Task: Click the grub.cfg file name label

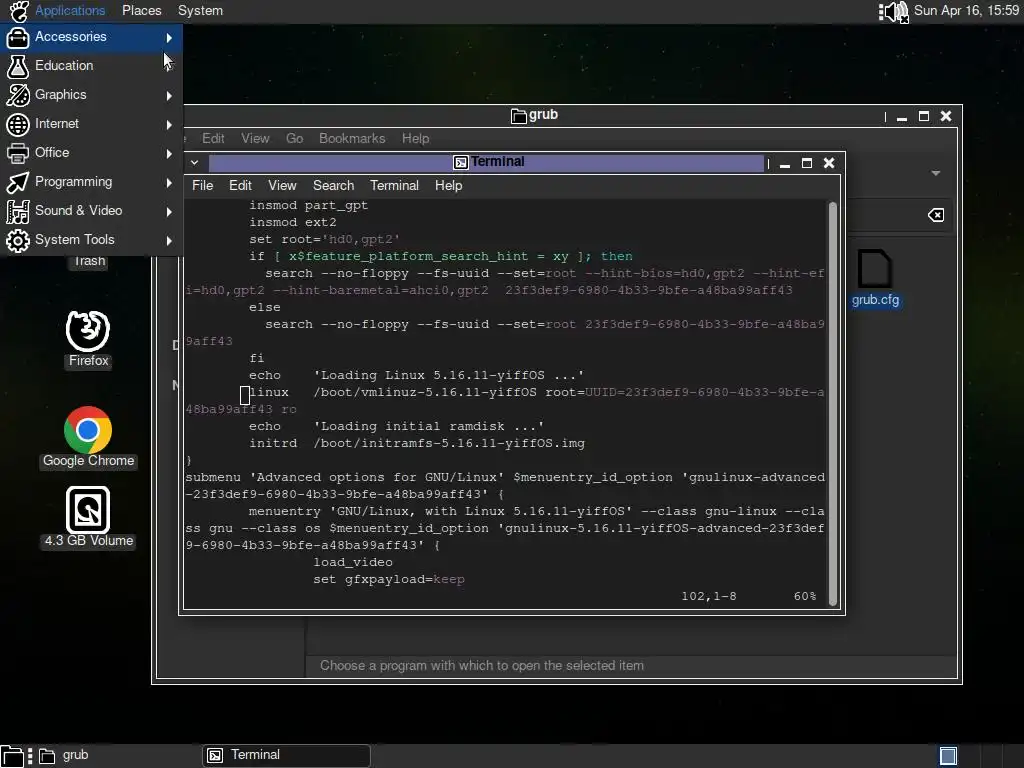Action: (875, 300)
